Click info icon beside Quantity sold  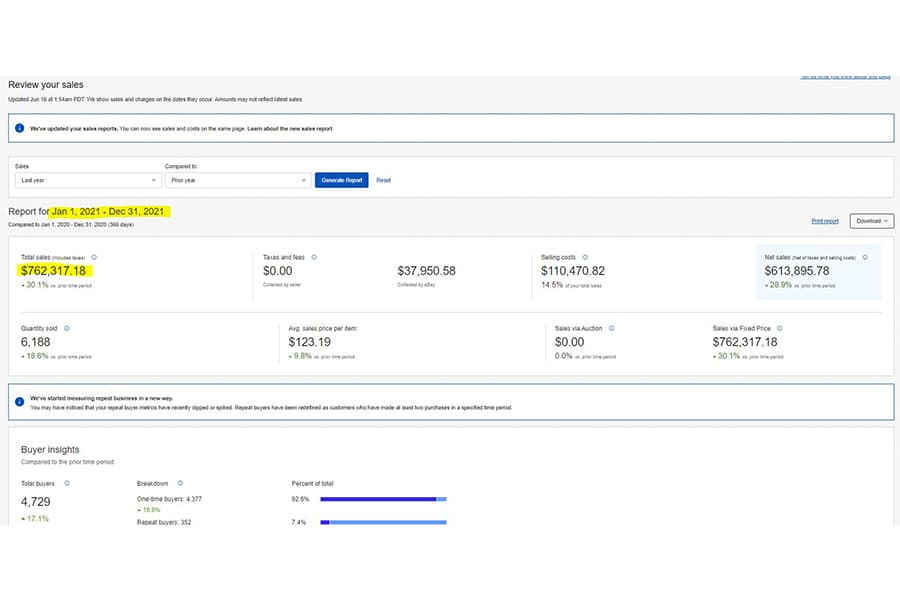67,328
